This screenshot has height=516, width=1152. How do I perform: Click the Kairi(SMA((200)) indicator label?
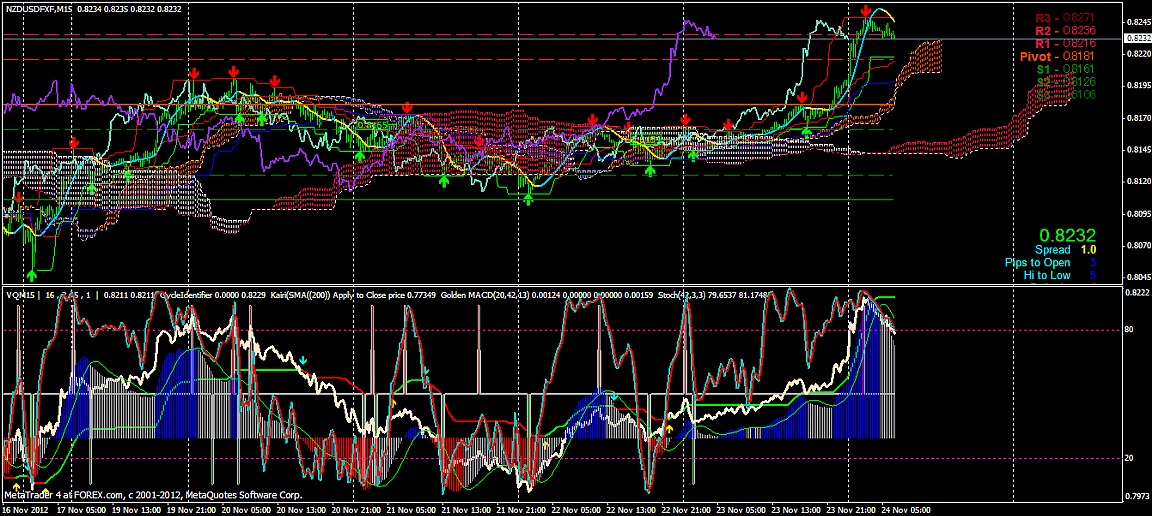[x=302, y=295]
